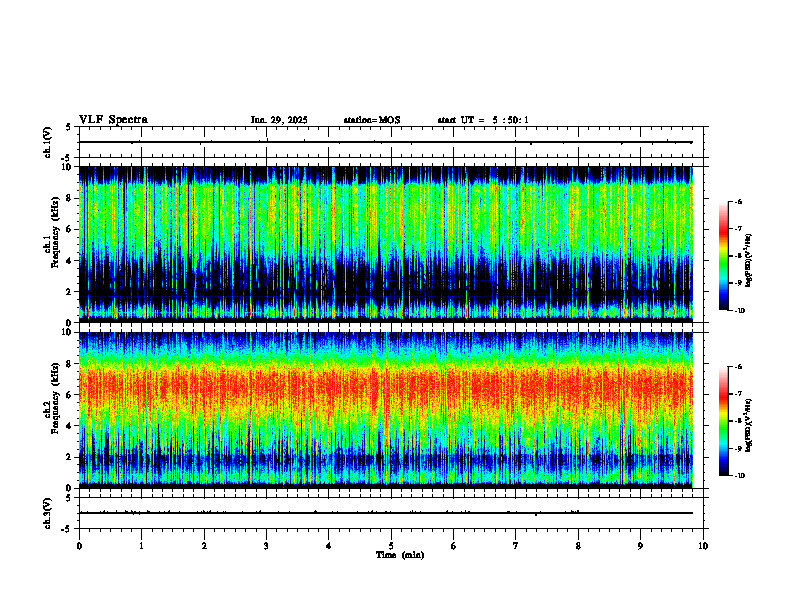Click the 6 kHz tick label of ch.1 spectrogram

(x=70, y=229)
